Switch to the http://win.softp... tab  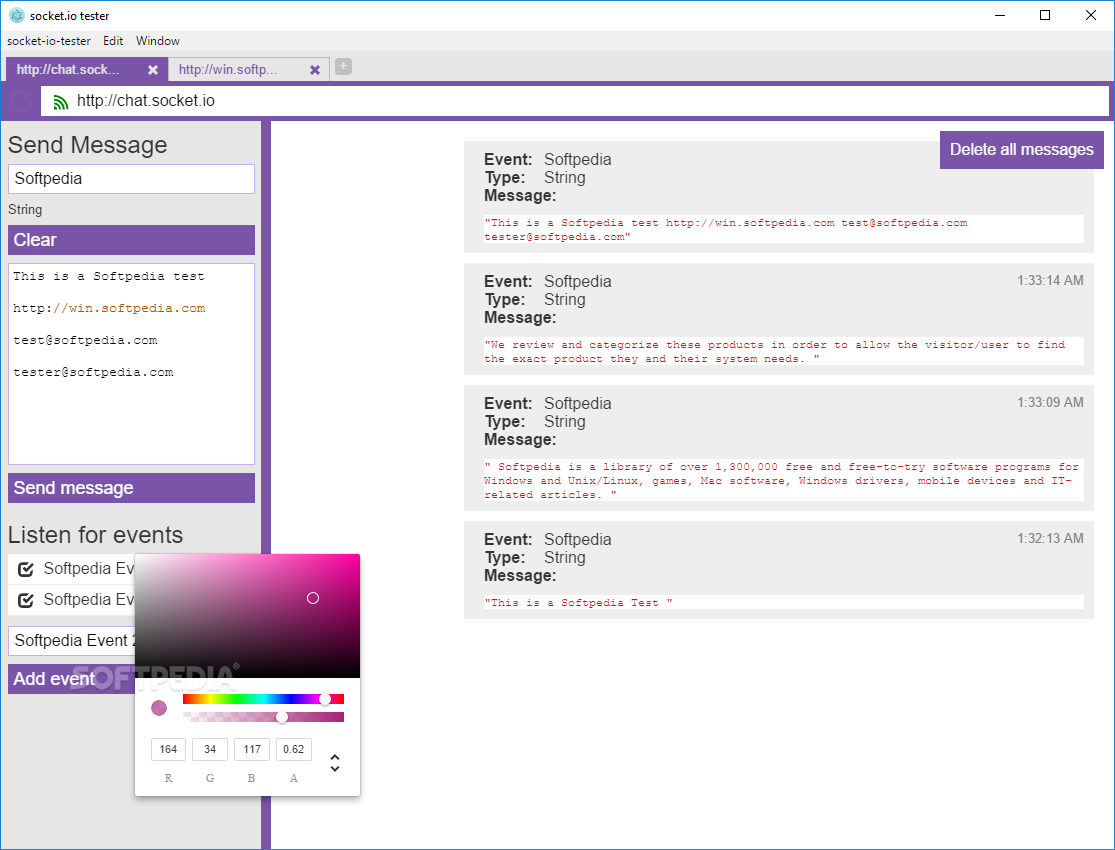249,69
